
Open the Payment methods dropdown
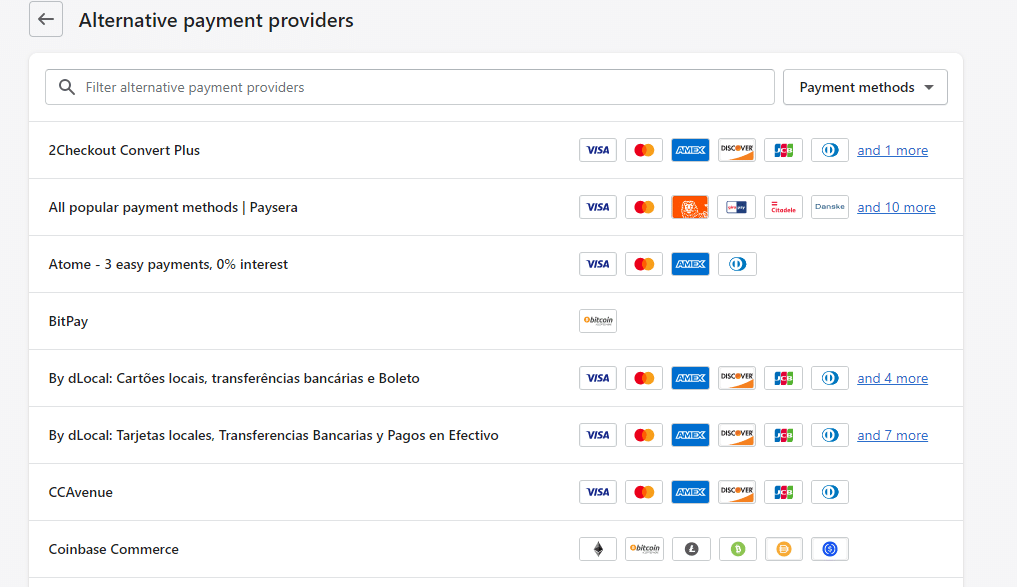point(865,87)
